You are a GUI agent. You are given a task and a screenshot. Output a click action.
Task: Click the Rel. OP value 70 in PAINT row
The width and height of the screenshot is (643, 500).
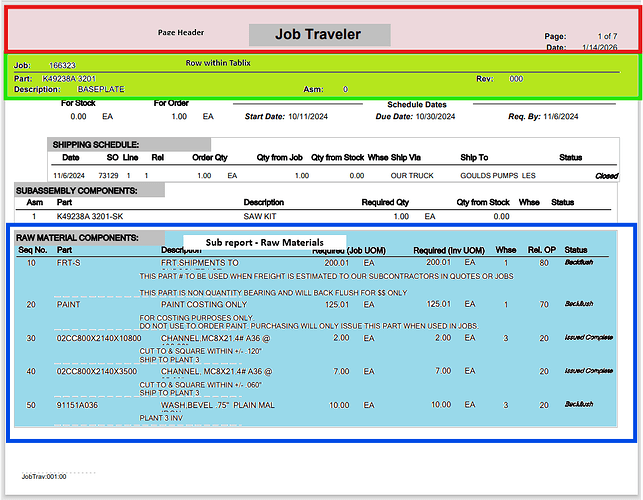(x=544, y=305)
